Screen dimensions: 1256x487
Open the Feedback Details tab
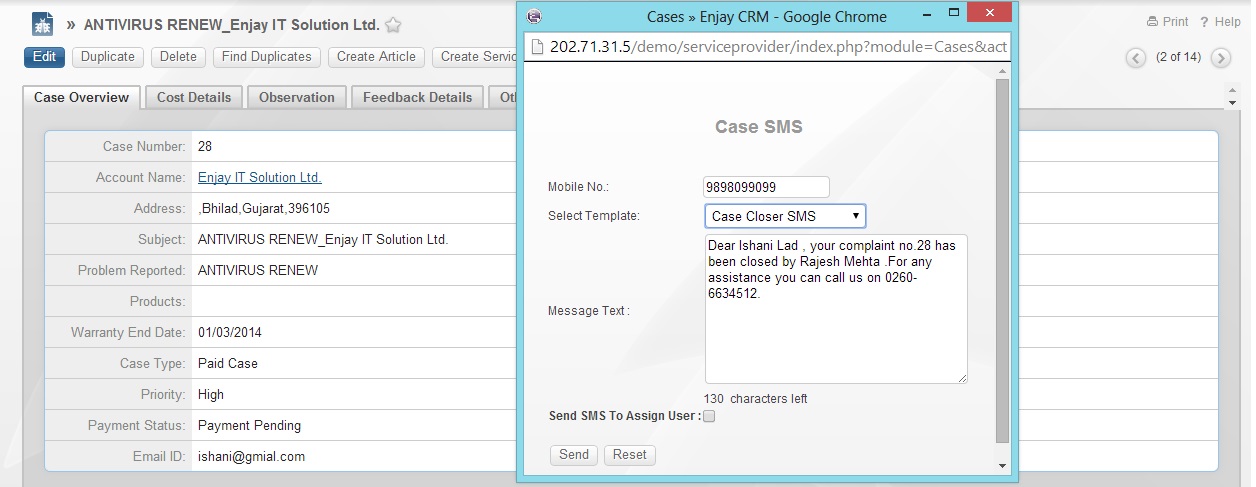tap(418, 97)
